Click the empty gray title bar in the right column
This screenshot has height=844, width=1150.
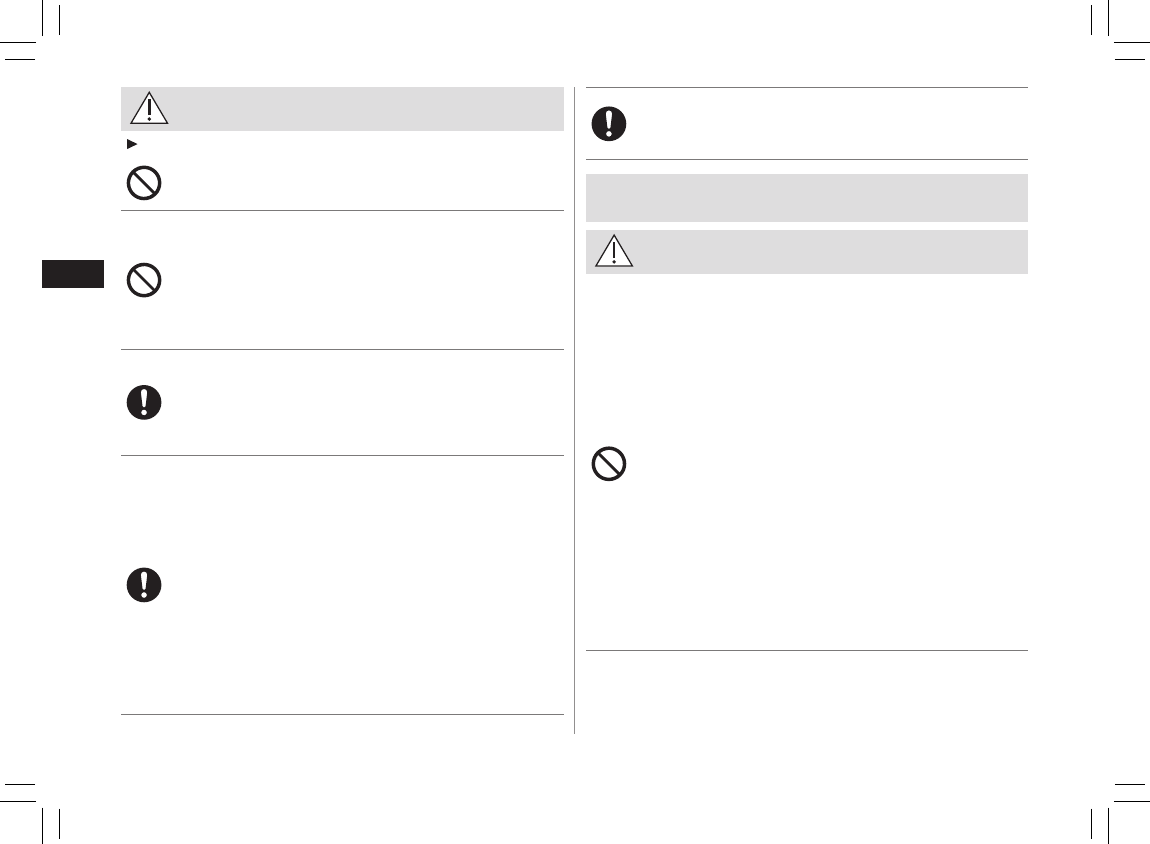[x=806, y=197]
